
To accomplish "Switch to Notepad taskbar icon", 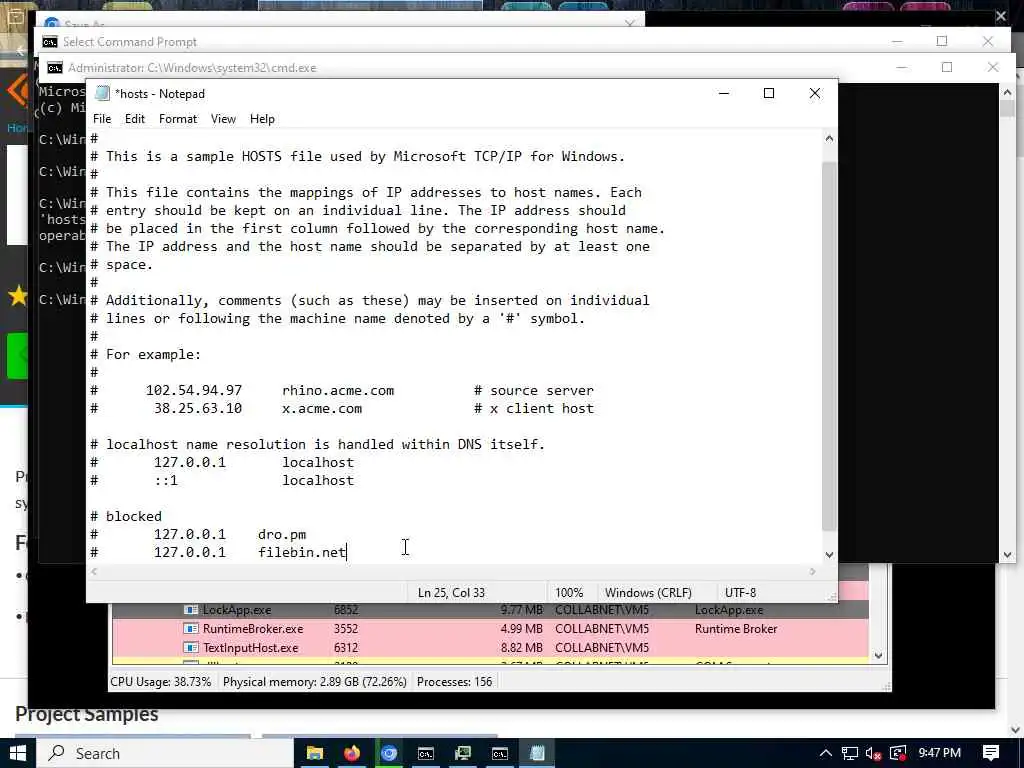I will tap(537, 753).
